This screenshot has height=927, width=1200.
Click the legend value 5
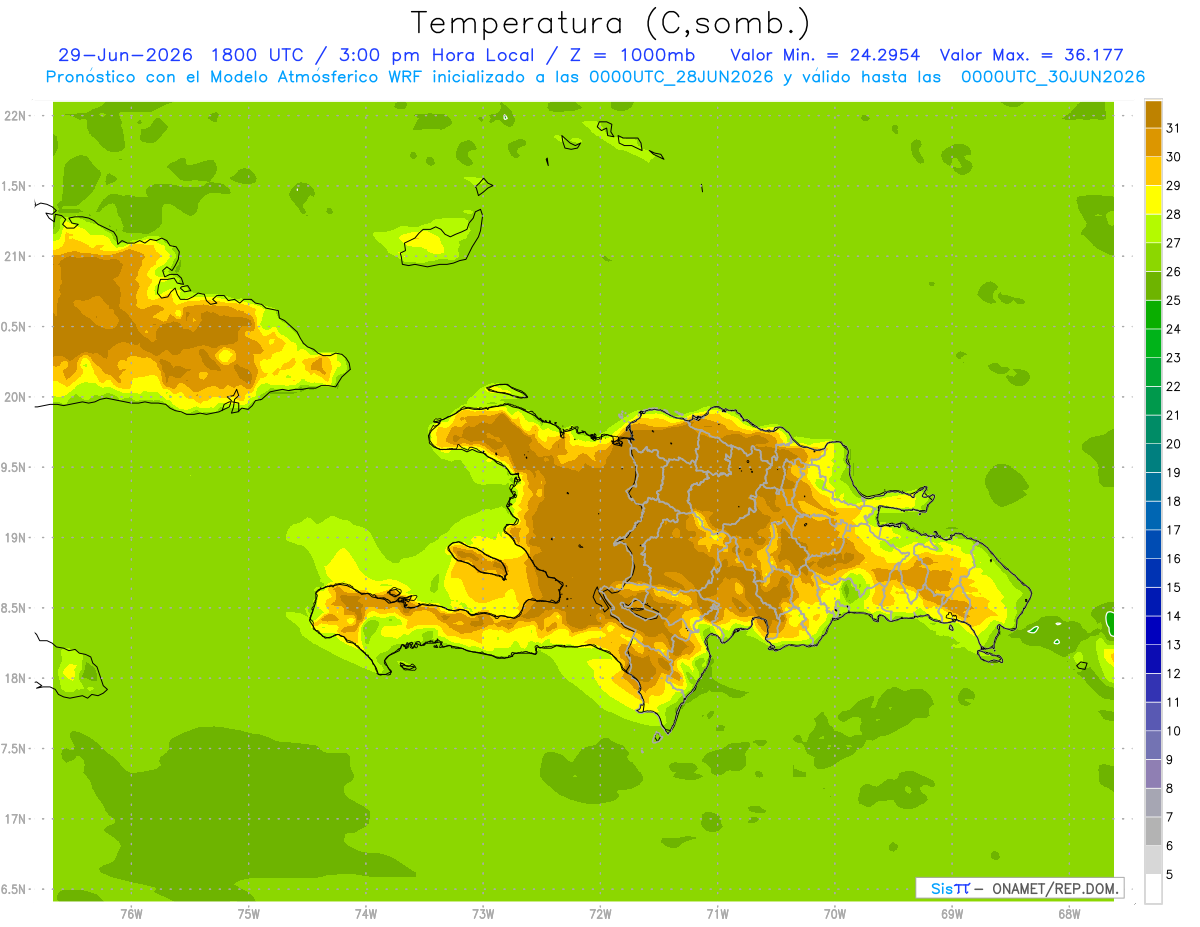1170,875
